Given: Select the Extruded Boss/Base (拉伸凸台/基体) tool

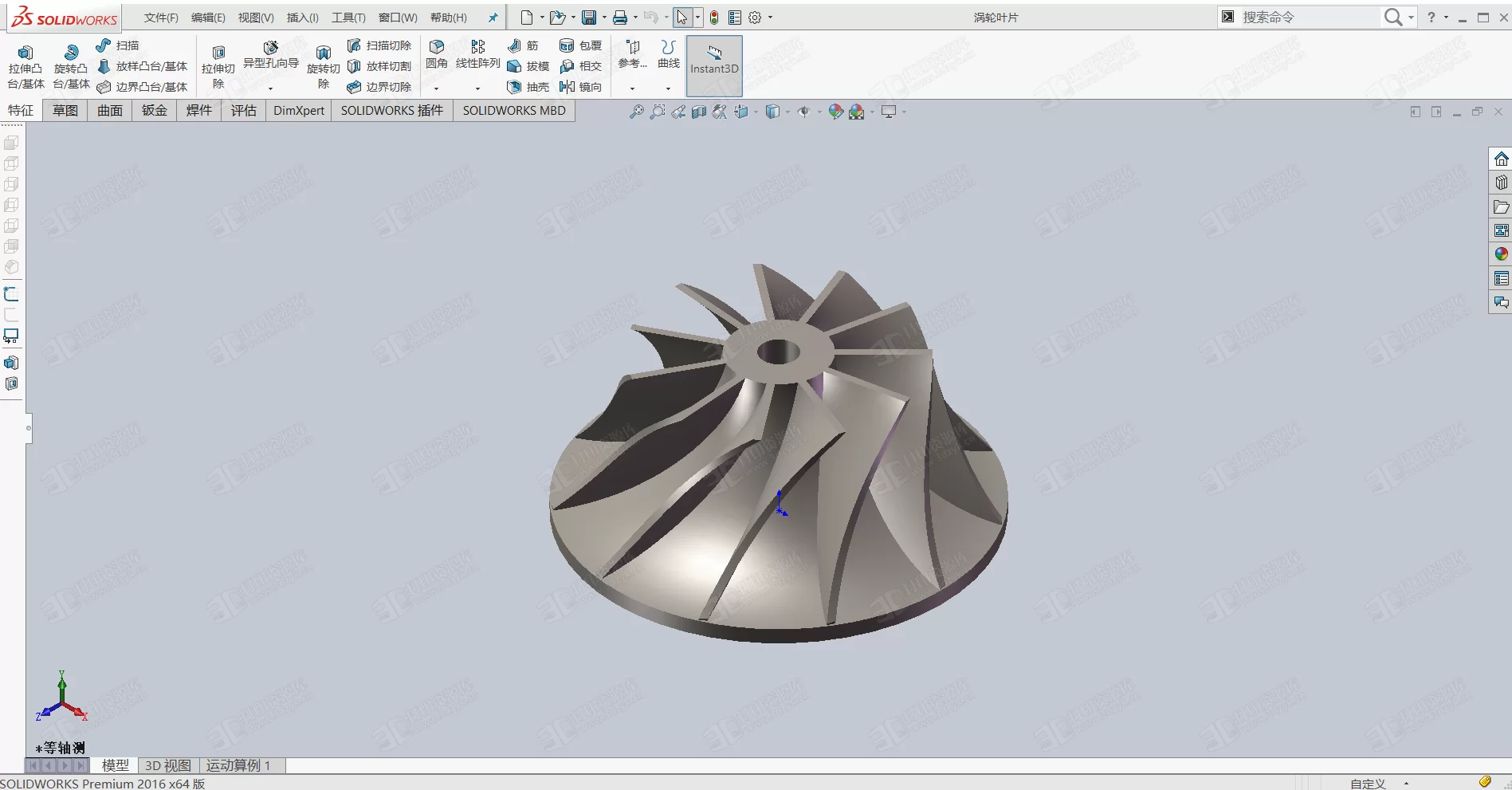Looking at the screenshot, I should coord(26,67).
